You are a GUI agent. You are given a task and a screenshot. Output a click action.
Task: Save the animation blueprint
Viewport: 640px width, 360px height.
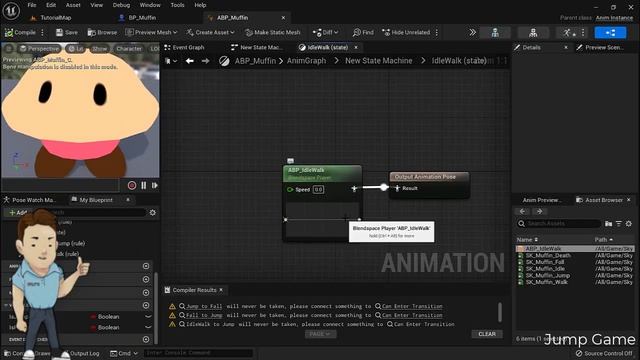click(66, 32)
